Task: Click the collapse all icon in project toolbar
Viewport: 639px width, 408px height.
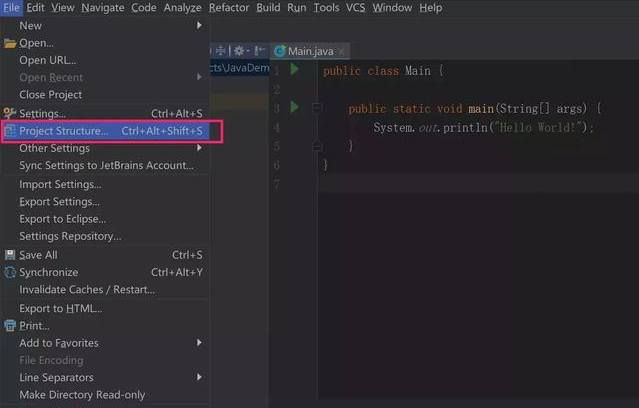Action: (x=220, y=51)
